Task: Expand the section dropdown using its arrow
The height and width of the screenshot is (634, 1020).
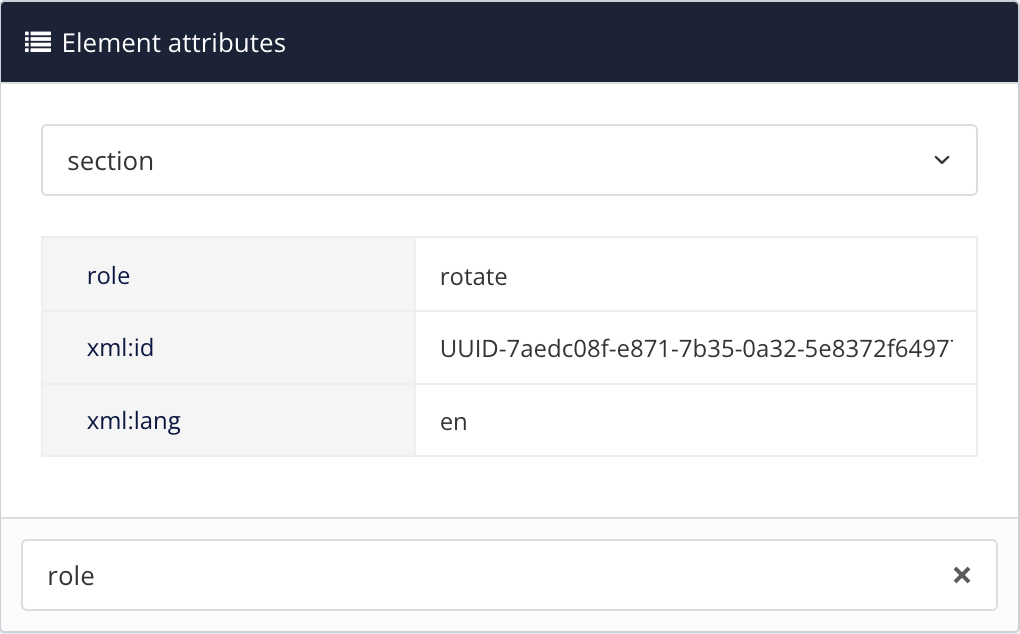Action: 941,159
